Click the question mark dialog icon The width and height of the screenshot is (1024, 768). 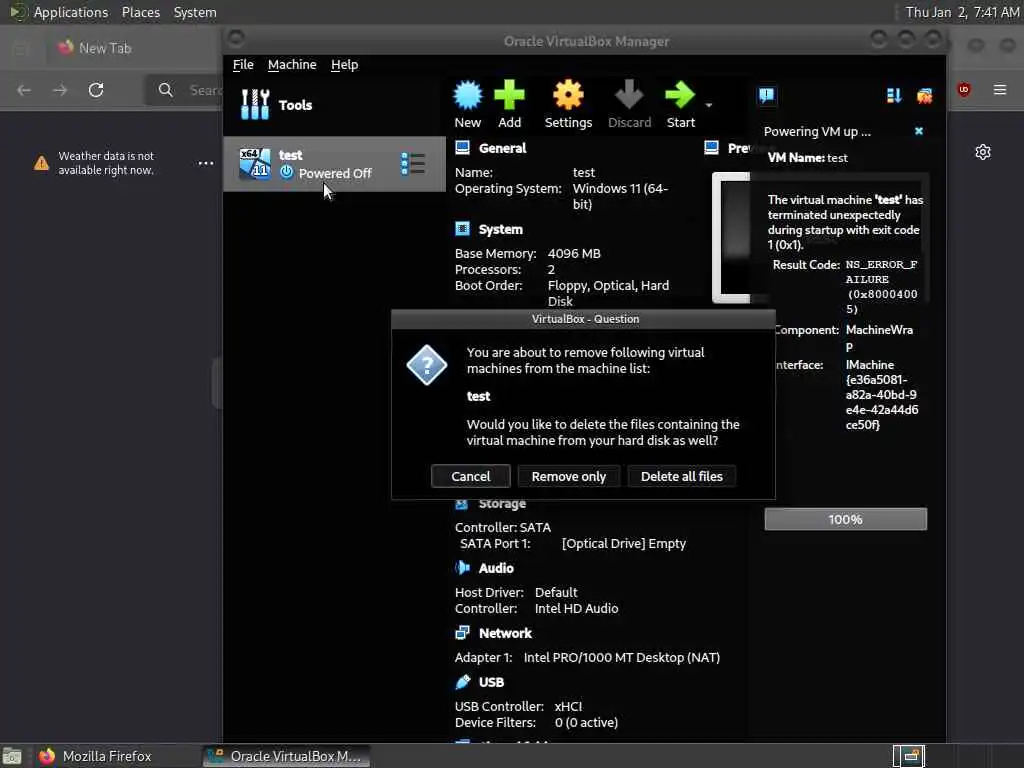point(426,364)
